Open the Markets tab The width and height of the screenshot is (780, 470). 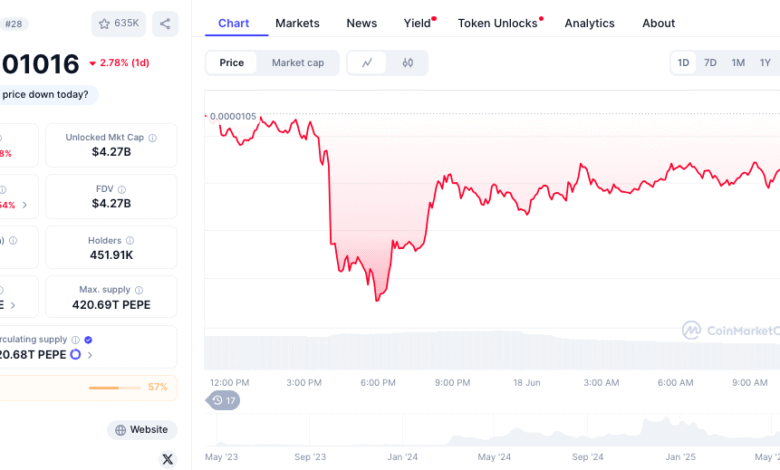pyautogui.click(x=297, y=23)
